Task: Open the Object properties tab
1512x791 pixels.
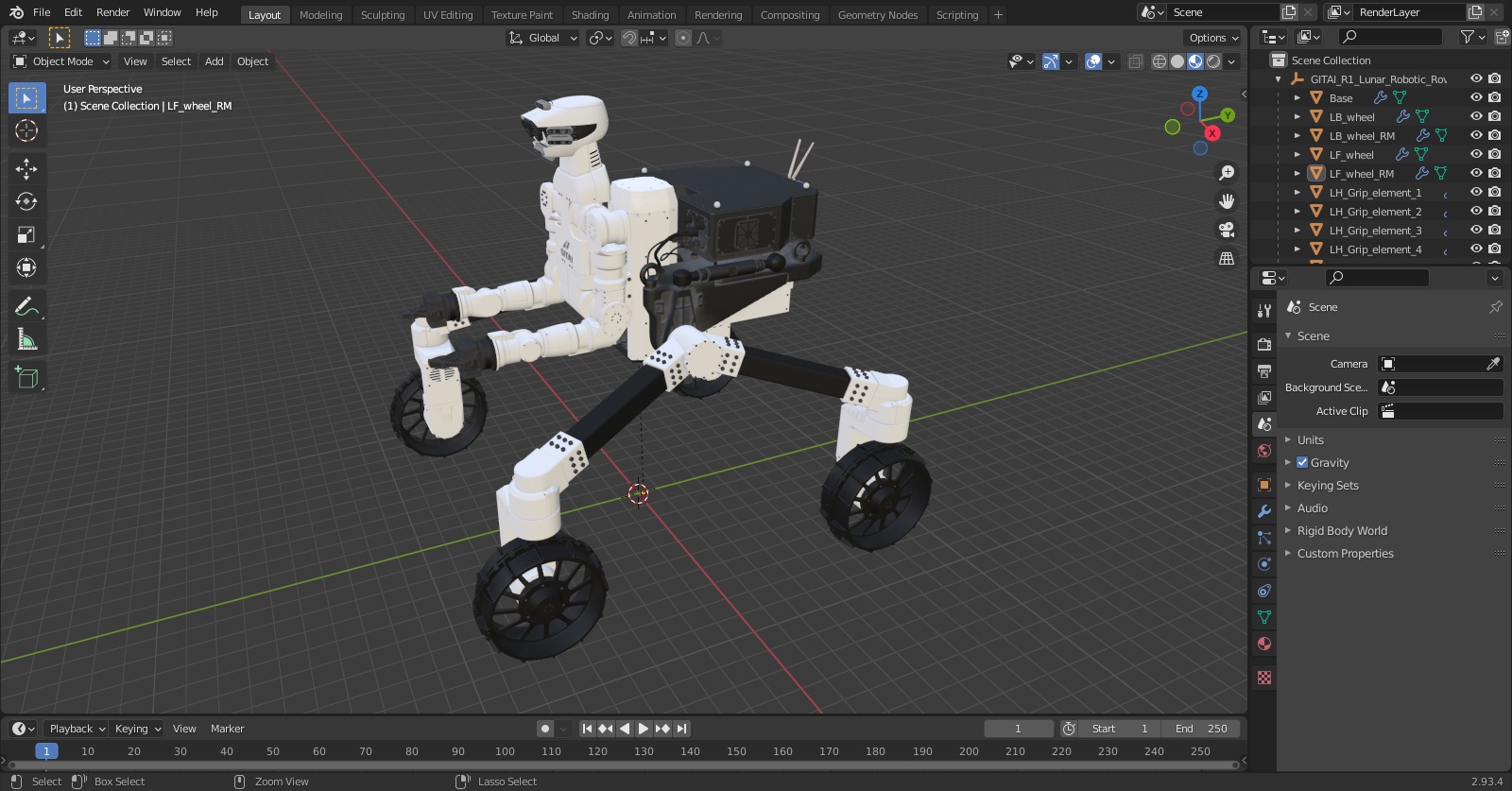Action: 1264,485
